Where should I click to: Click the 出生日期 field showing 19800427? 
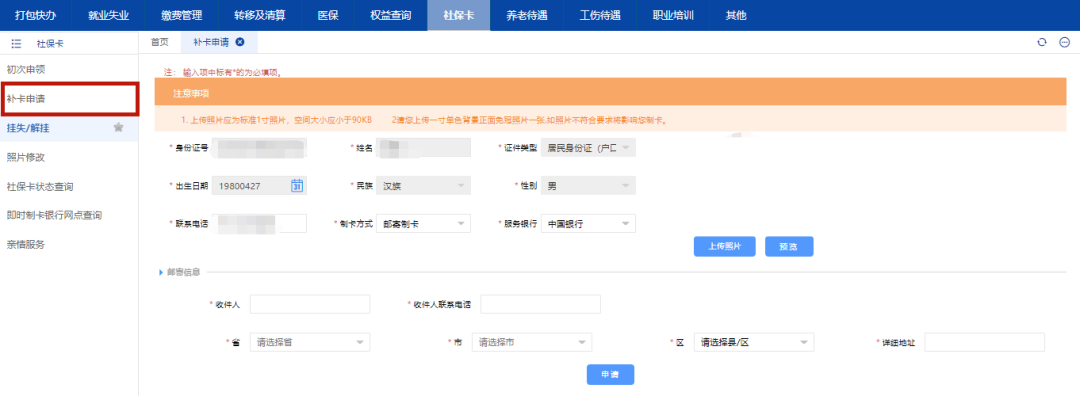pyautogui.click(x=259, y=185)
